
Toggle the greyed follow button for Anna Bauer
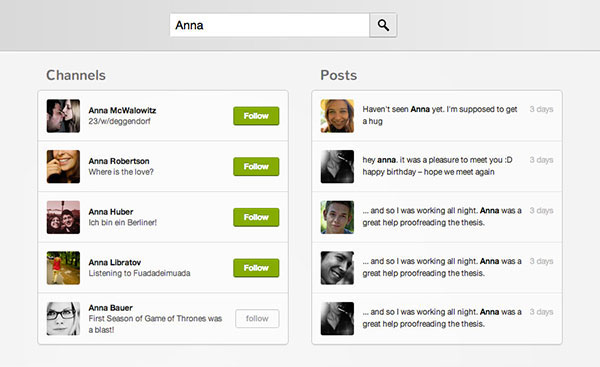tap(257, 318)
